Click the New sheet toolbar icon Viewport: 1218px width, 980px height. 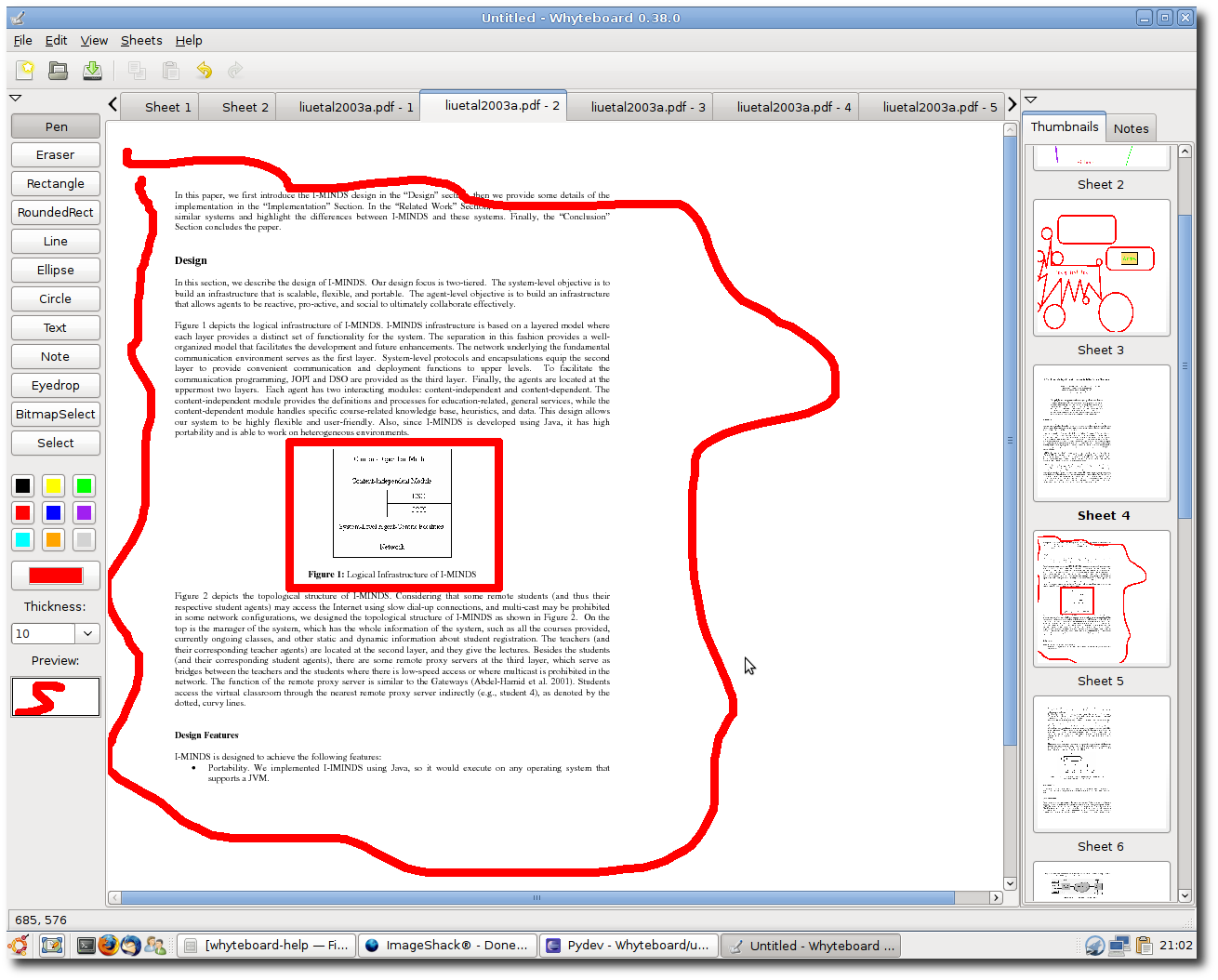[25, 70]
